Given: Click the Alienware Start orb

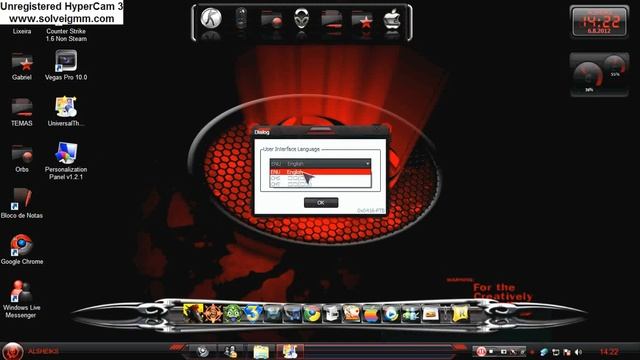Looking at the screenshot, I should pos(12,351).
